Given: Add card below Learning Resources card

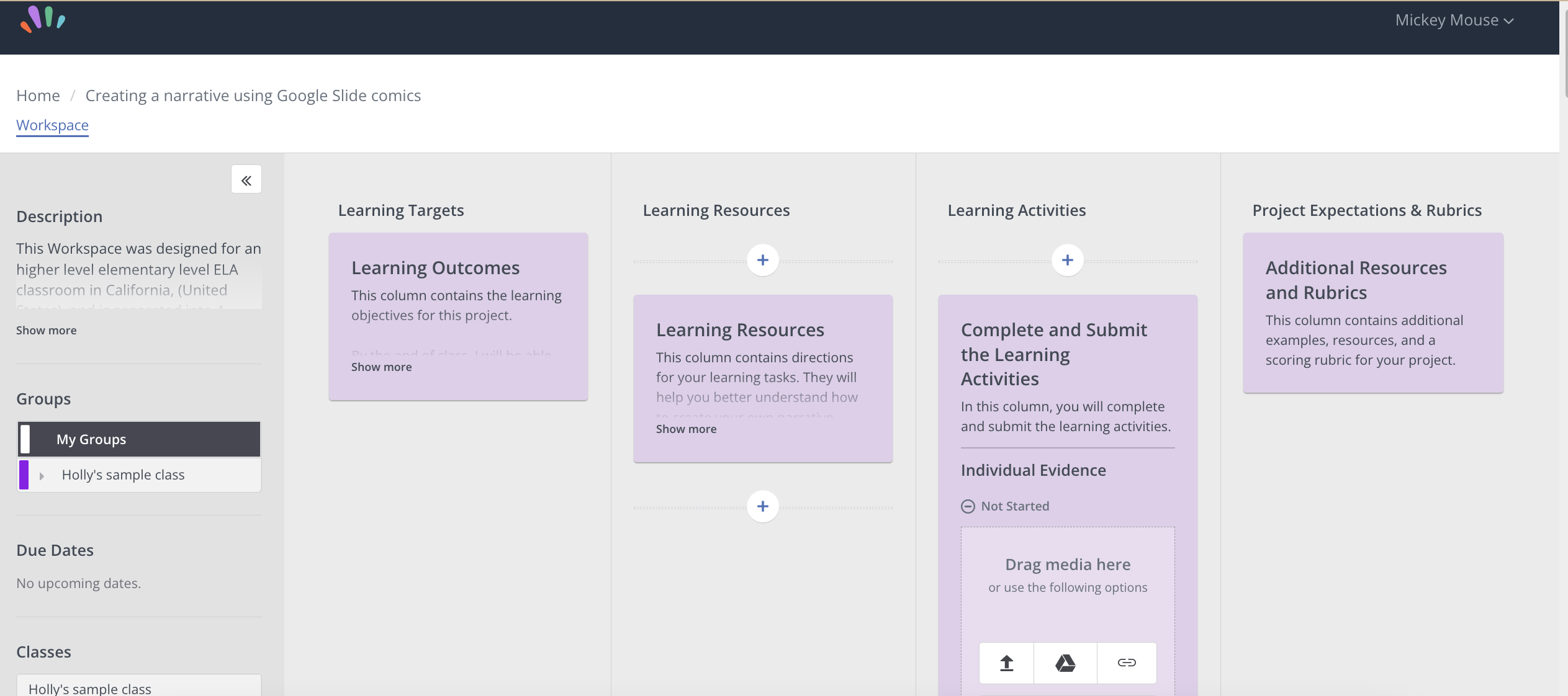Looking at the screenshot, I should click(763, 506).
